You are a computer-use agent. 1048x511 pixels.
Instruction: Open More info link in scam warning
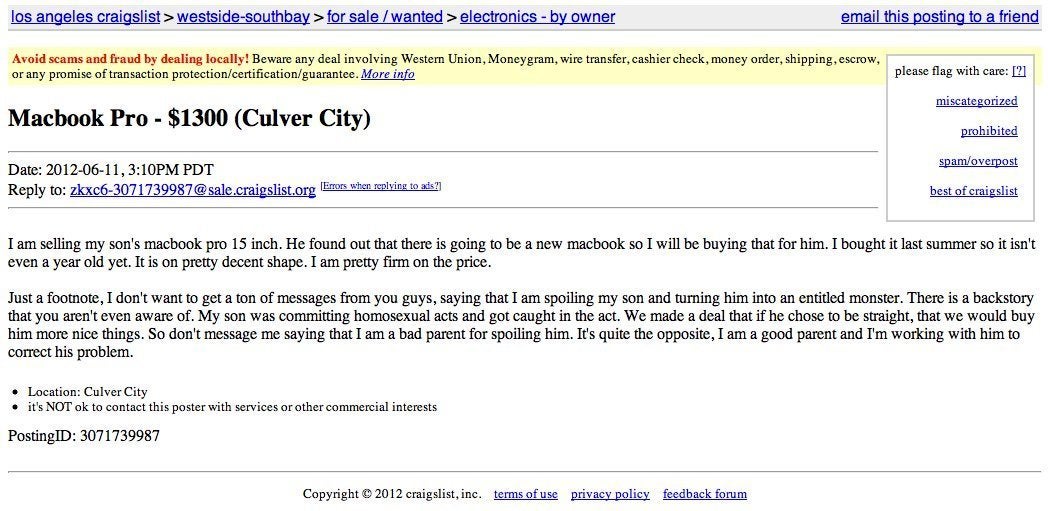pos(388,74)
